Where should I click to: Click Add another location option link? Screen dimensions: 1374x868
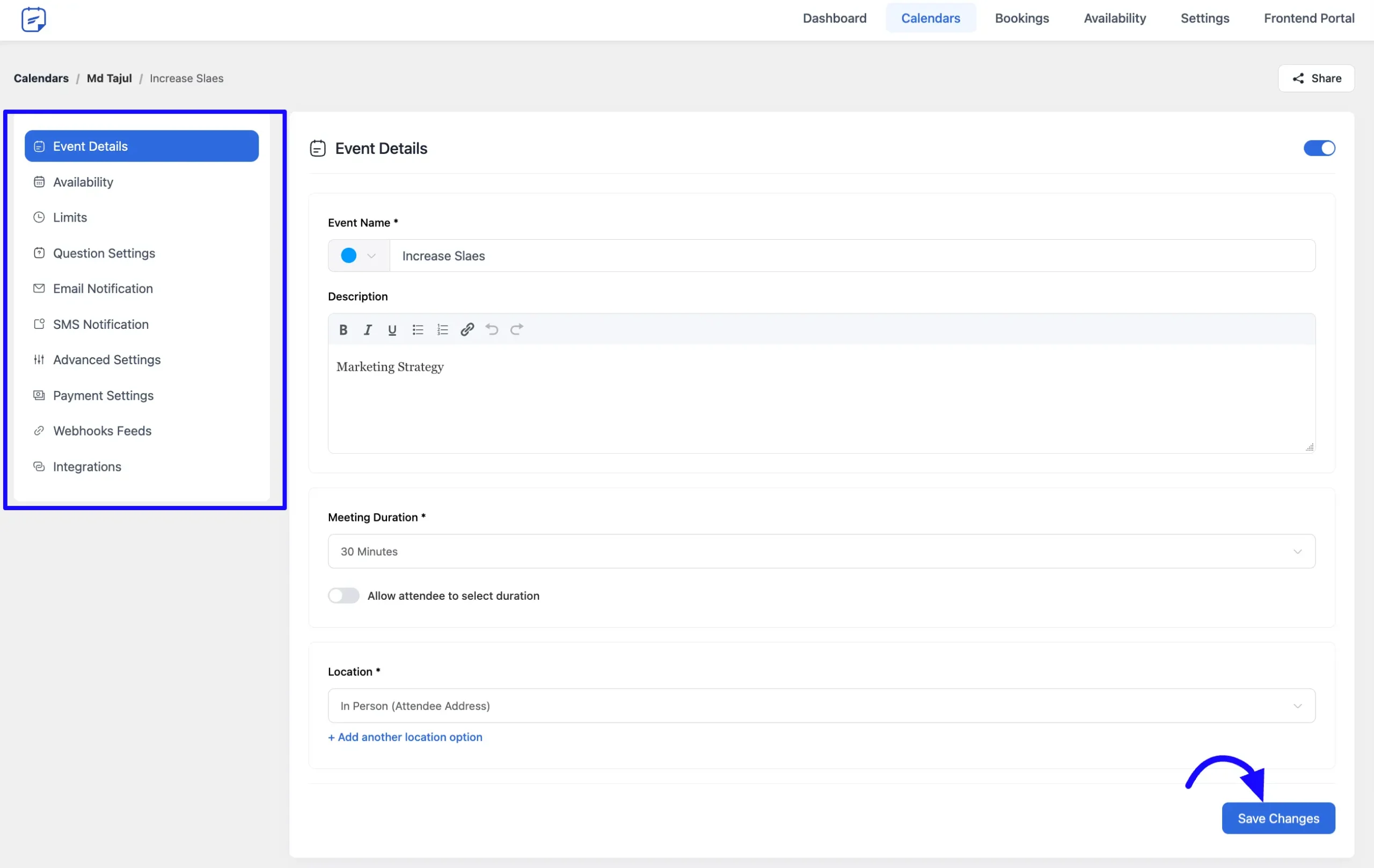pos(405,737)
